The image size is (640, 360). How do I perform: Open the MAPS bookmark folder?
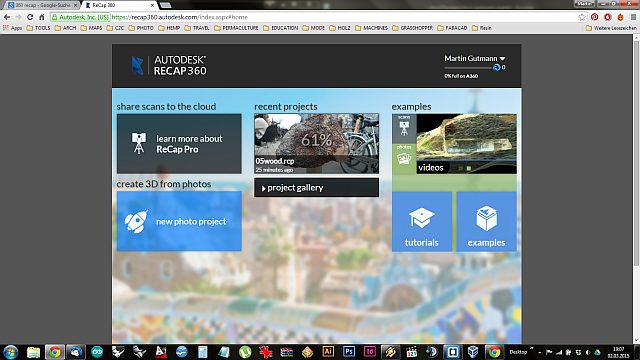tap(91, 28)
